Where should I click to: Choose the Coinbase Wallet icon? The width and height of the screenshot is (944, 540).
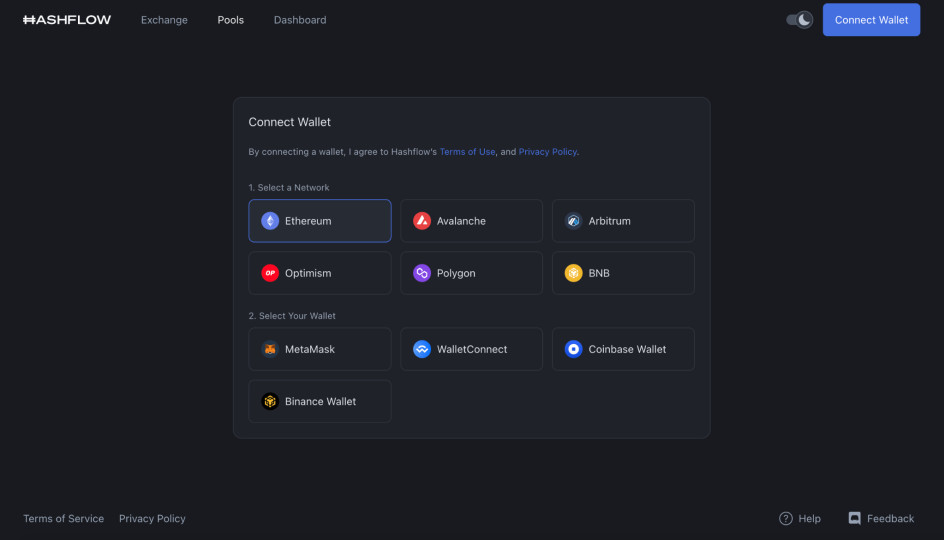click(x=573, y=349)
